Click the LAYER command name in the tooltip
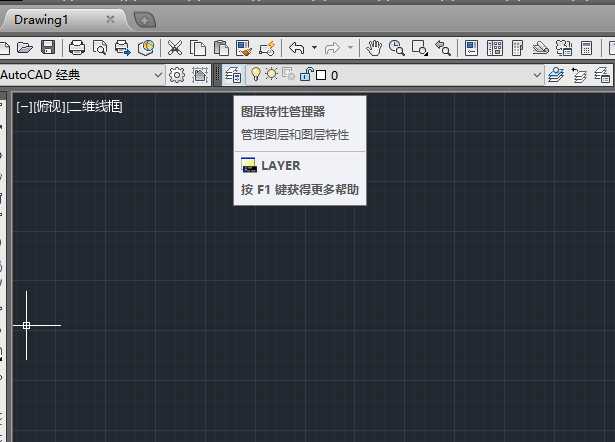 [281, 166]
